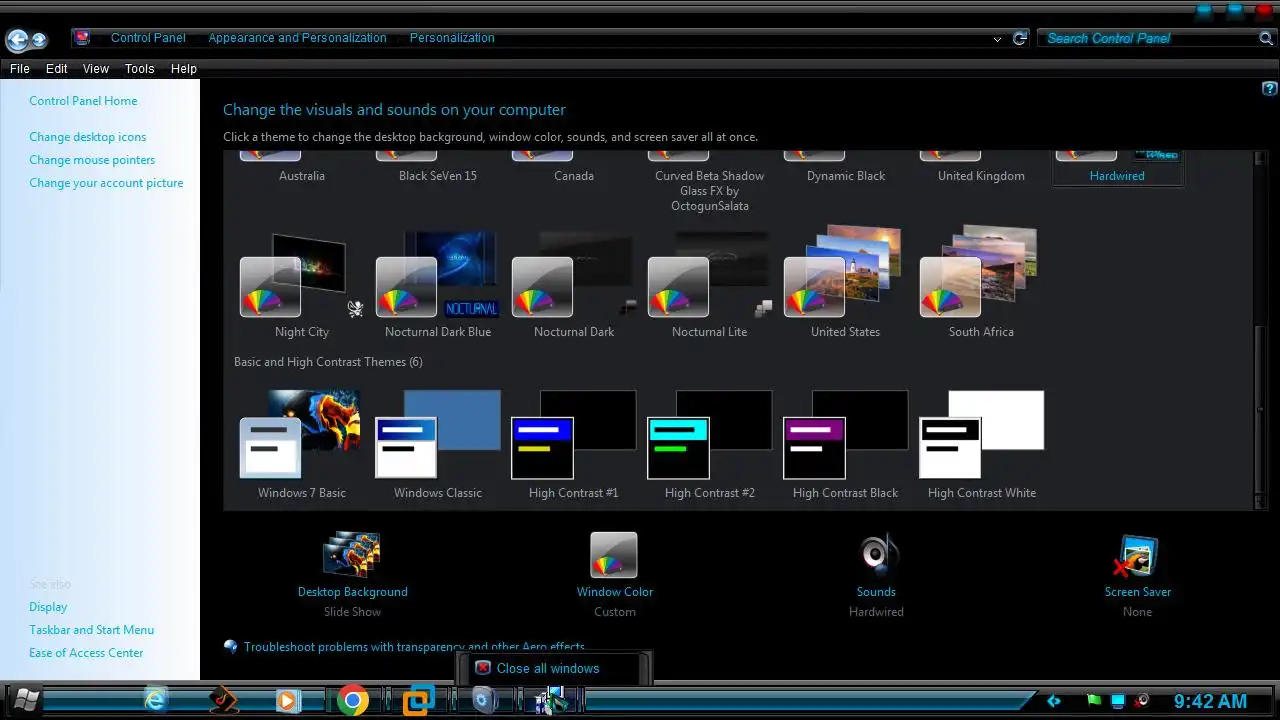Select the United Kingdom theme

point(982,168)
